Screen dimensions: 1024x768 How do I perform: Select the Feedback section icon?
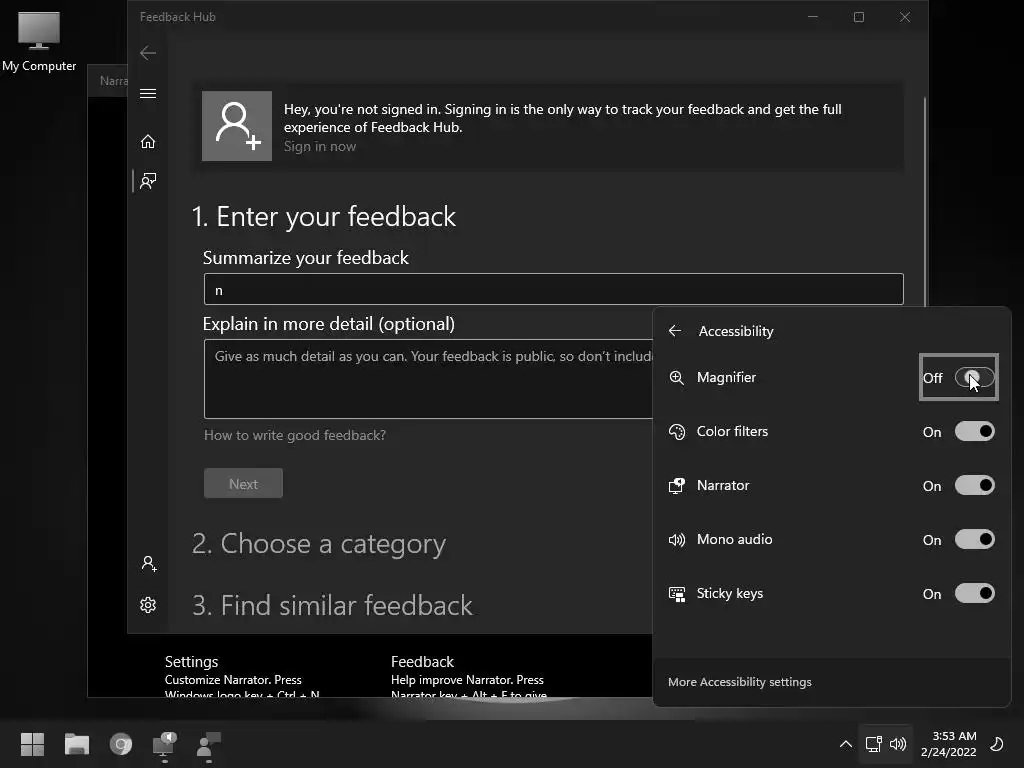(148, 181)
